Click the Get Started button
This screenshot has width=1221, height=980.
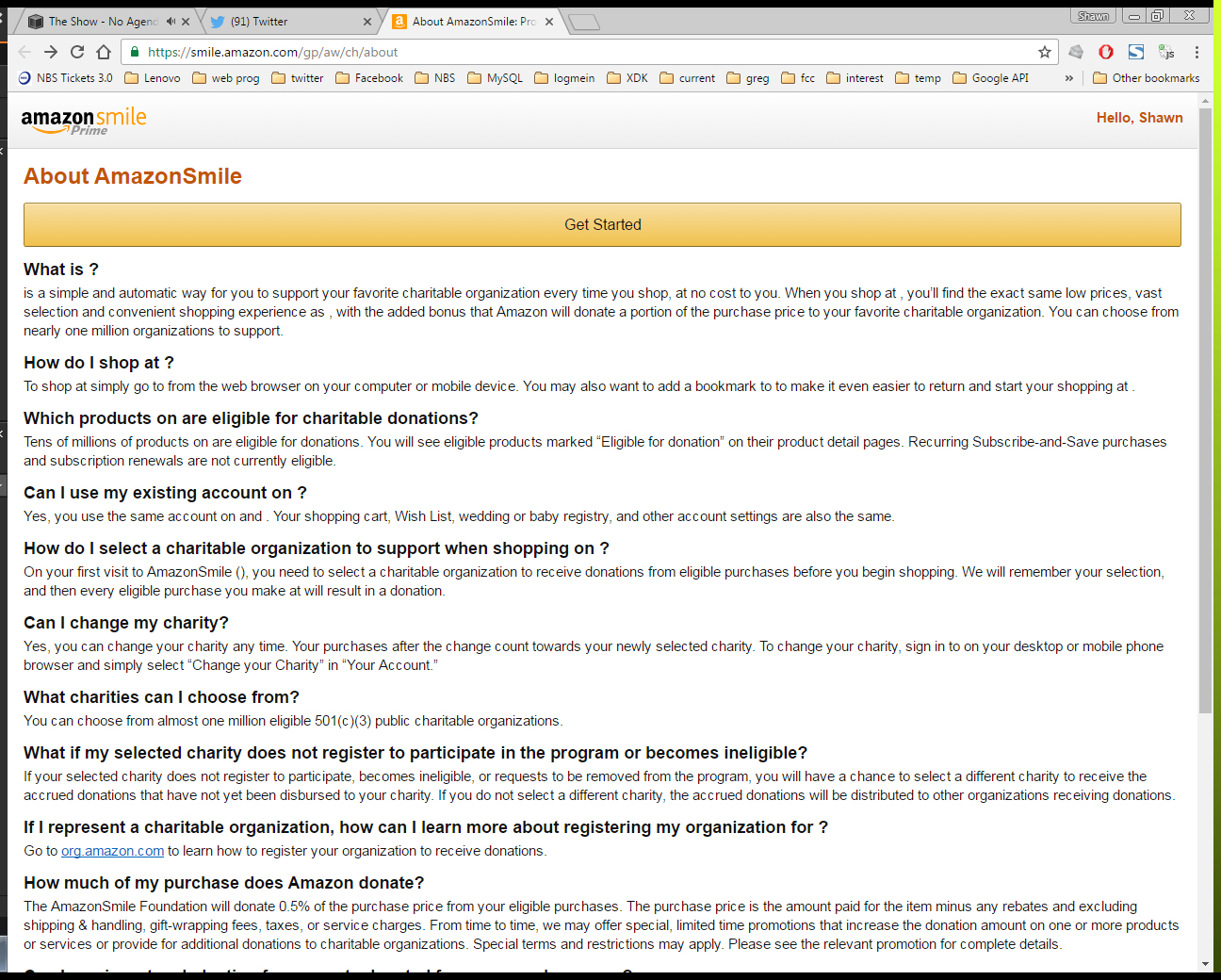pyautogui.click(x=602, y=225)
